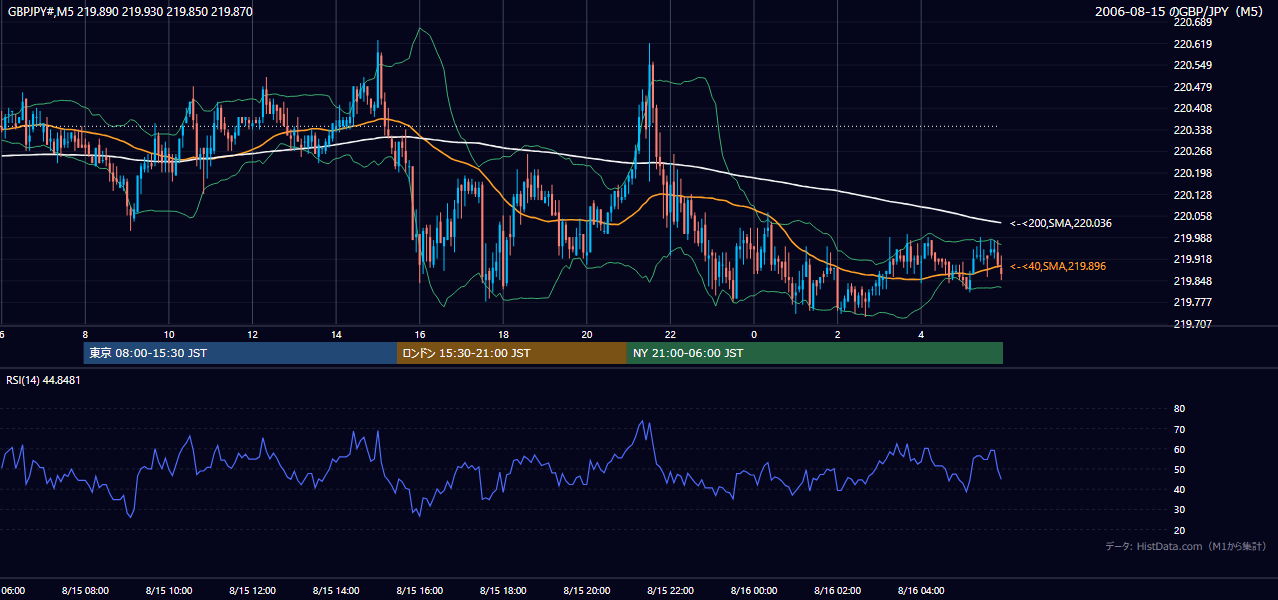Image resolution: width=1278 pixels, height=600 pixels.
Task: Click price axis value 219.988
Action: (x=1192, y=237)
